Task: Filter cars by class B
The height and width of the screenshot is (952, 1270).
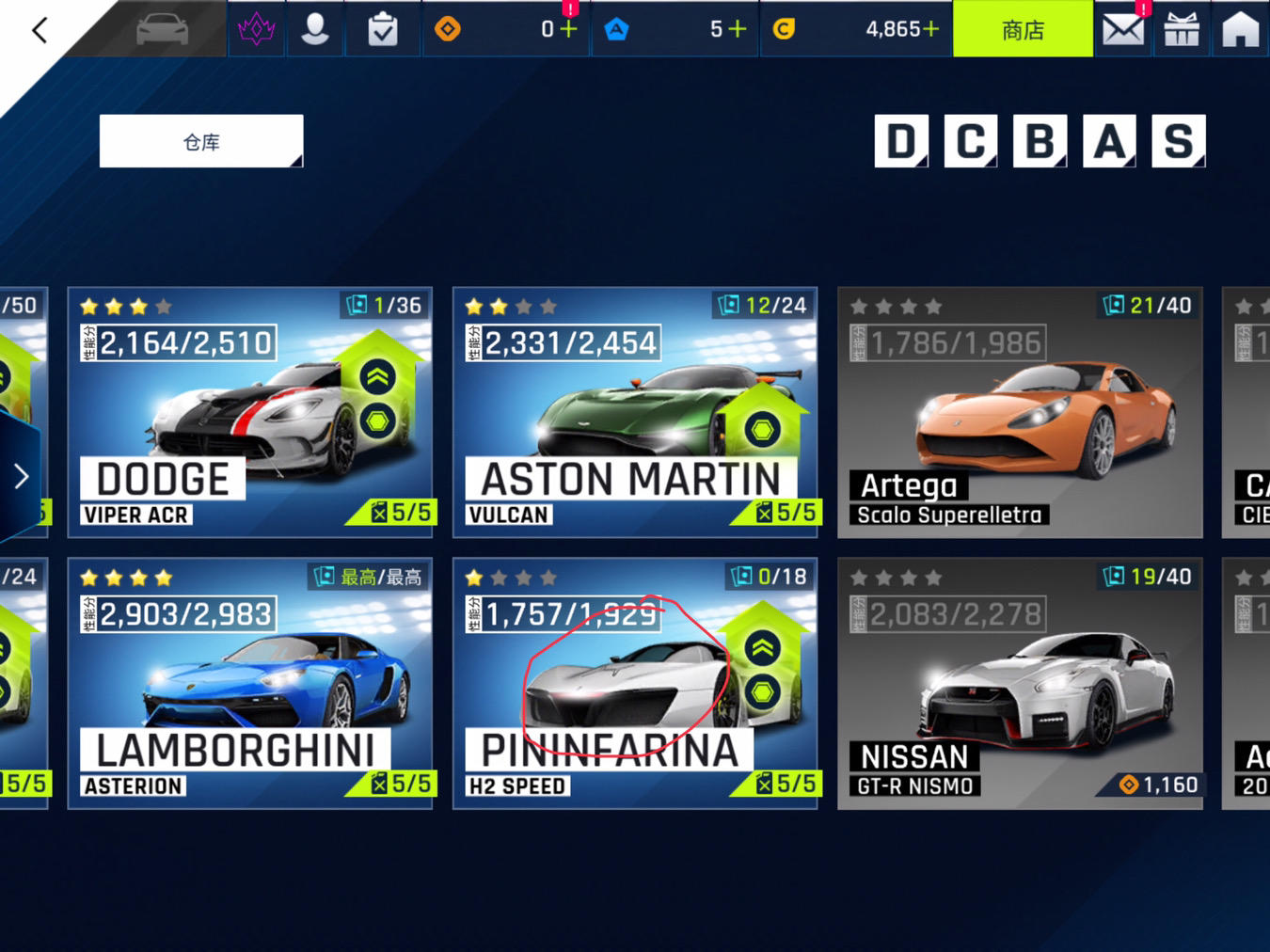Action: pyautogui.click(x=1040, y=141)
